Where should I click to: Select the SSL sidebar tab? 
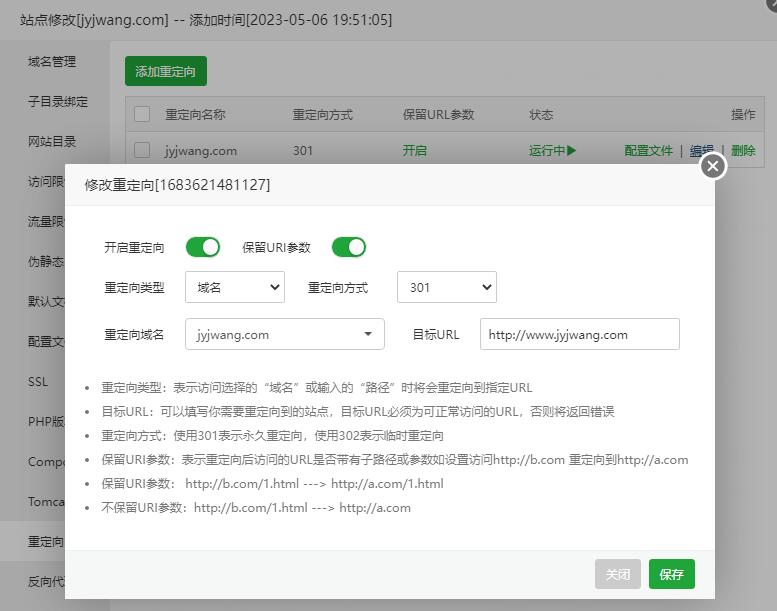[x=38, y=381]
